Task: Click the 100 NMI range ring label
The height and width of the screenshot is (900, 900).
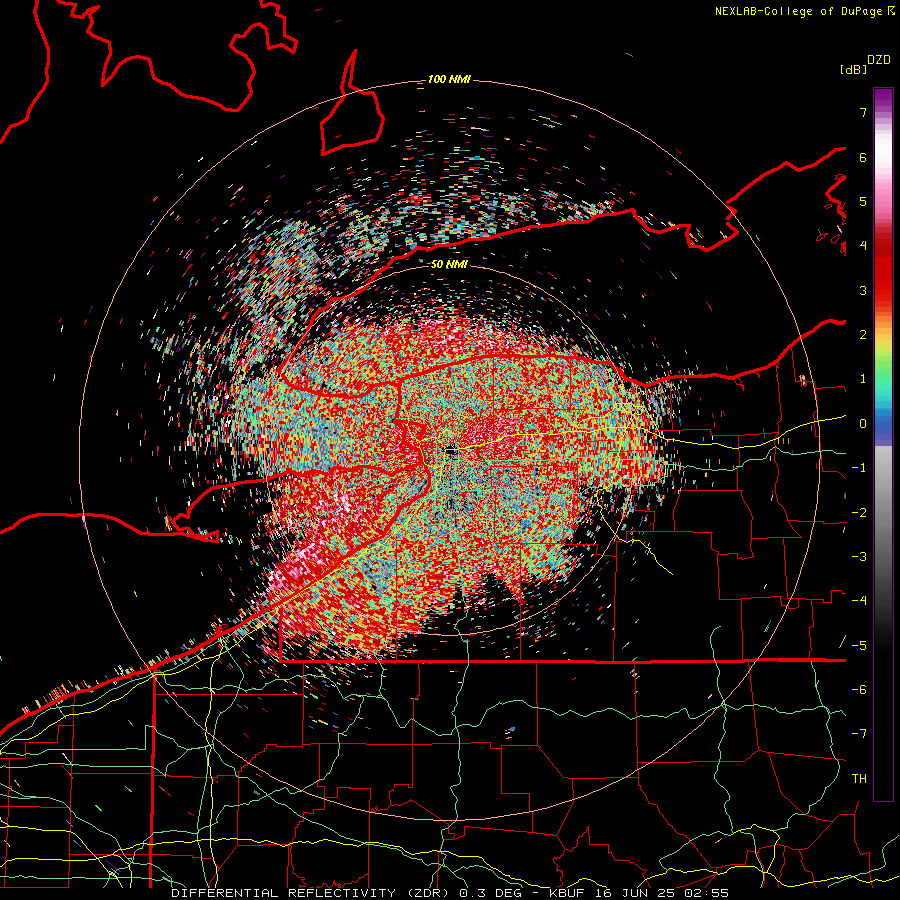Action: pos(449,79)
